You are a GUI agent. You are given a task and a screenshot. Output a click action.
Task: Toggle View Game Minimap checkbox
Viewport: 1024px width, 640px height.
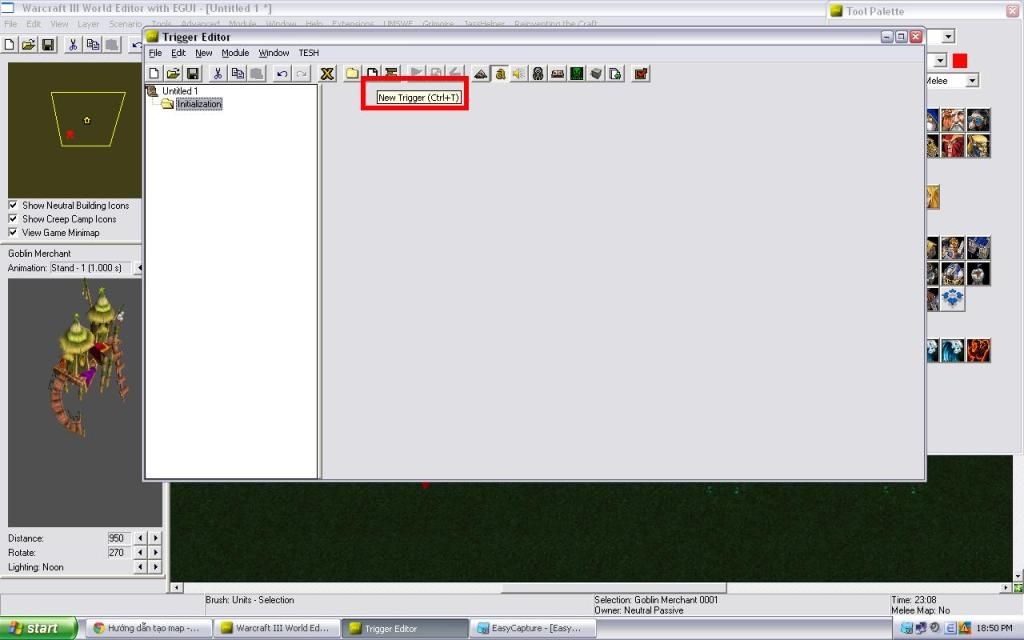tap(12, 232)
